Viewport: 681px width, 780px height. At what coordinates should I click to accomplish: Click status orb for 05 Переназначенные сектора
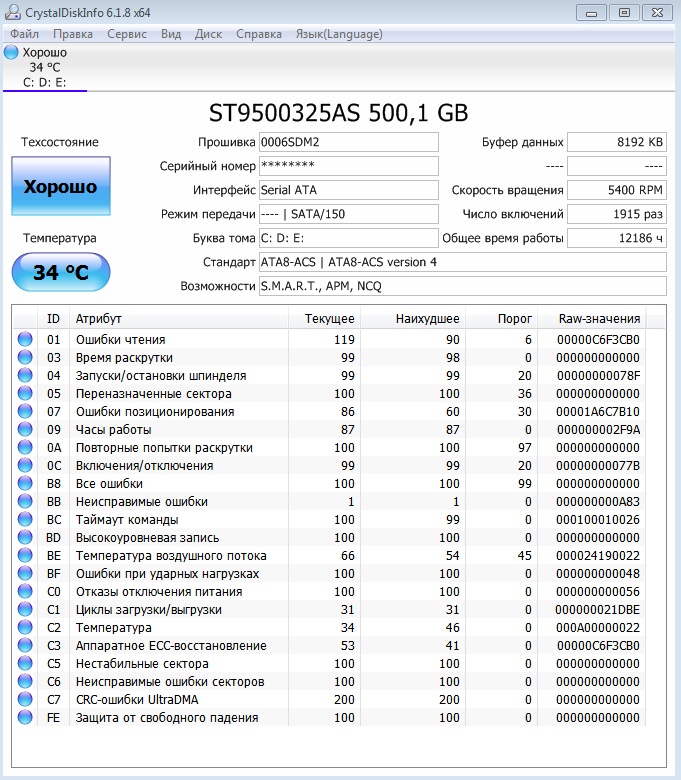(25, 394)
